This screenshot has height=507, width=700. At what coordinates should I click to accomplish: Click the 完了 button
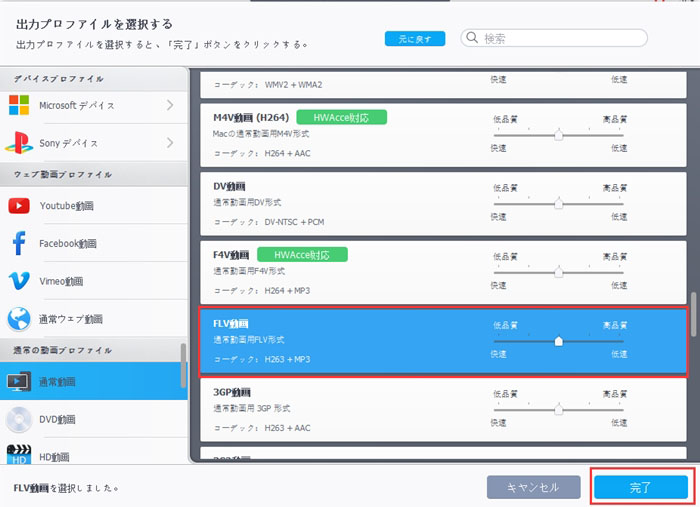[x=640, y=487]
